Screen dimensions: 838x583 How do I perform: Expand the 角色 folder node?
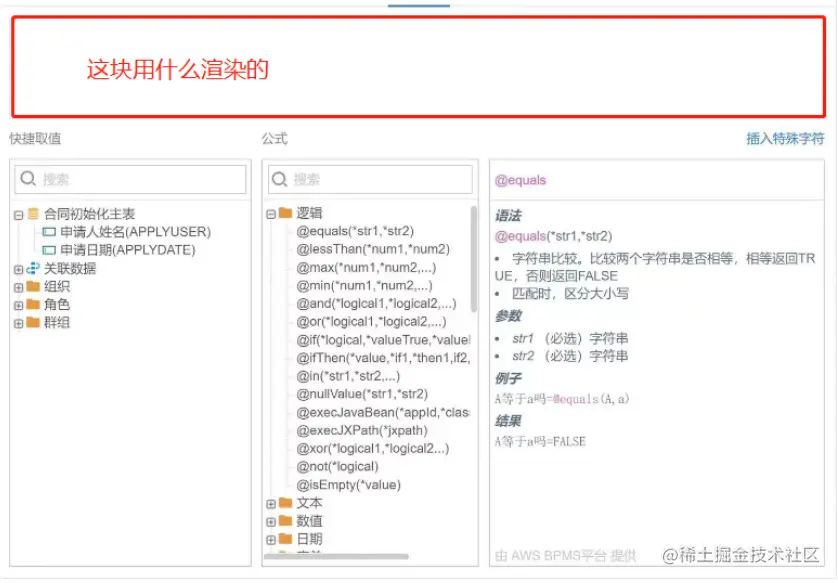pos(19,306)
